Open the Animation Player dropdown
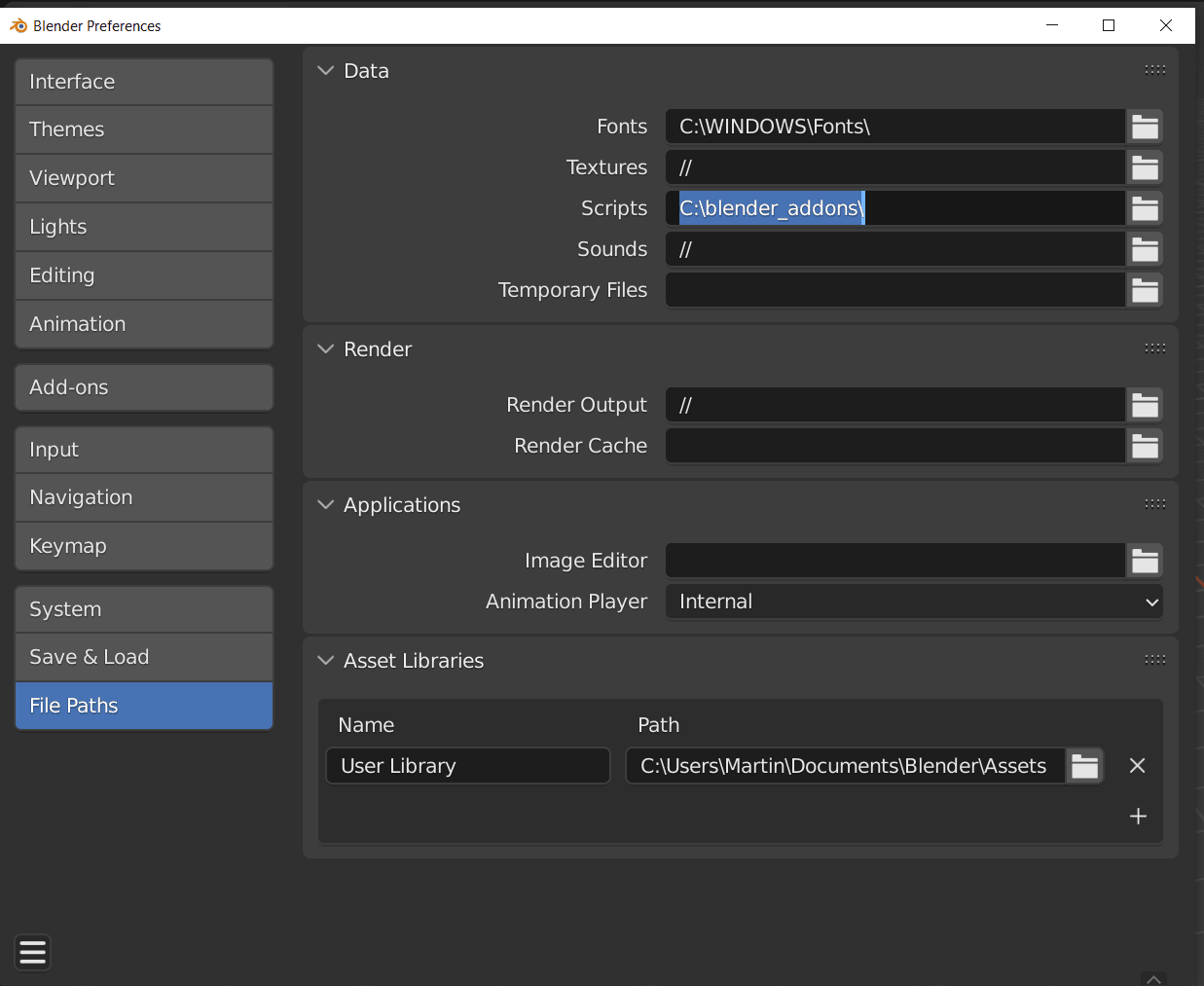1204x986 pixels. (x=913, y=602)
